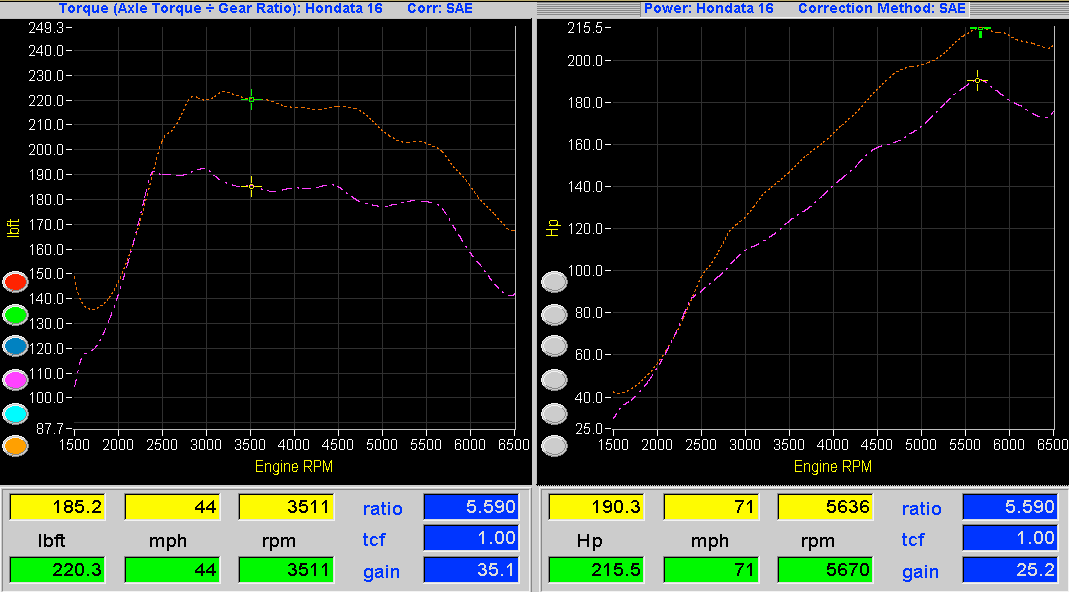This screenshot has width=1069, height=592.
Task: Click the Power graph title bar
Action: coord(803,9)
